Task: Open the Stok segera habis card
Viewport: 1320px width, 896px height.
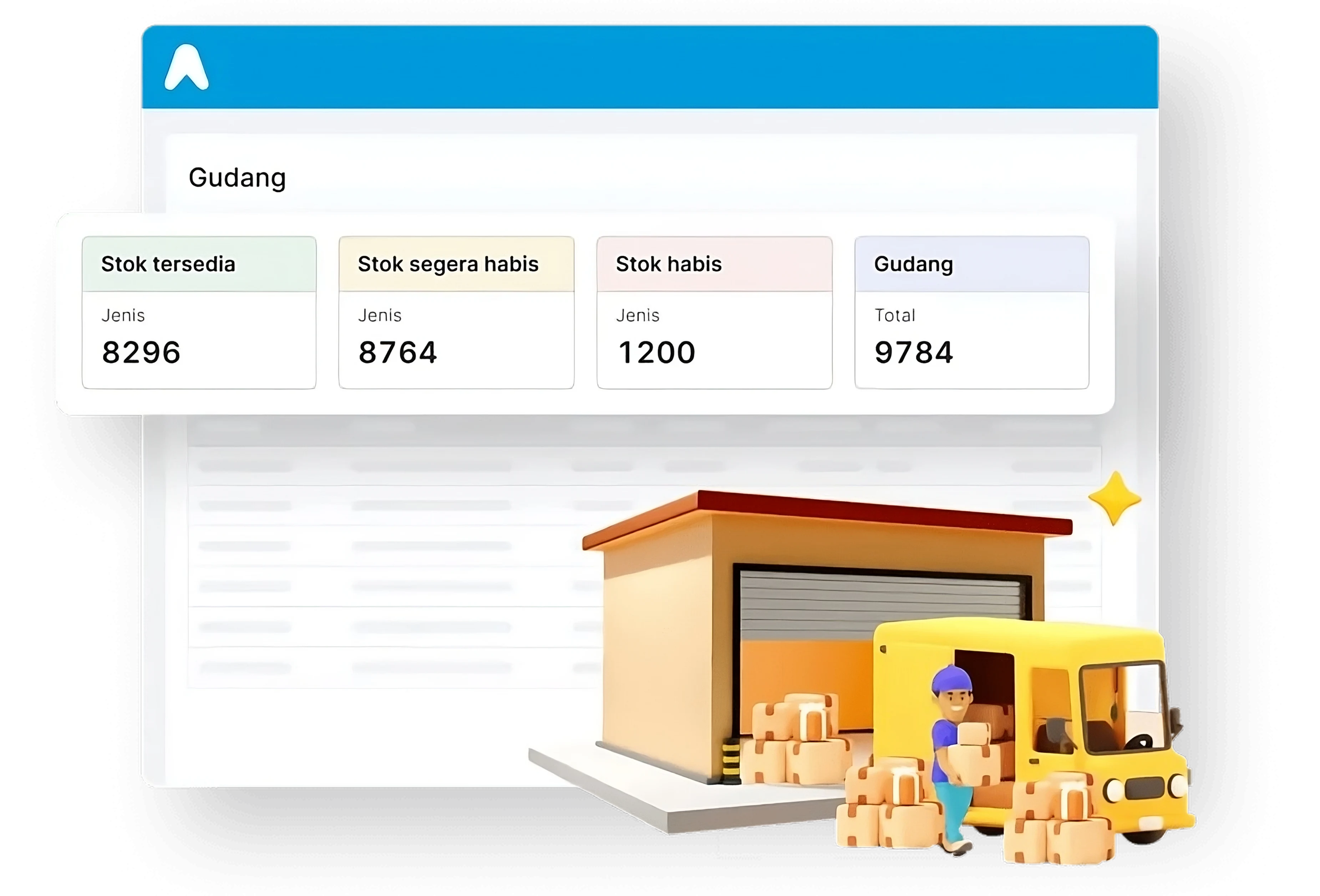Action: point(456,312)
